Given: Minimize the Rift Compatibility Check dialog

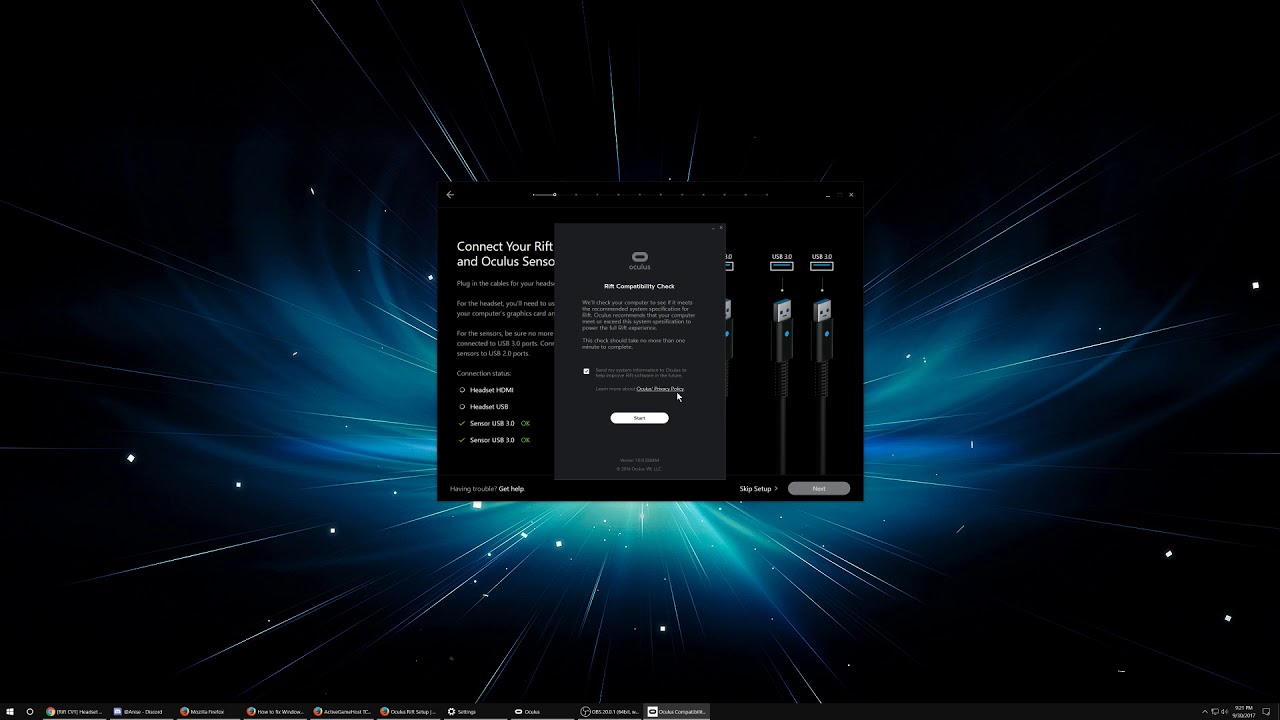Looking at the screenshot, I should click(713, 228).
